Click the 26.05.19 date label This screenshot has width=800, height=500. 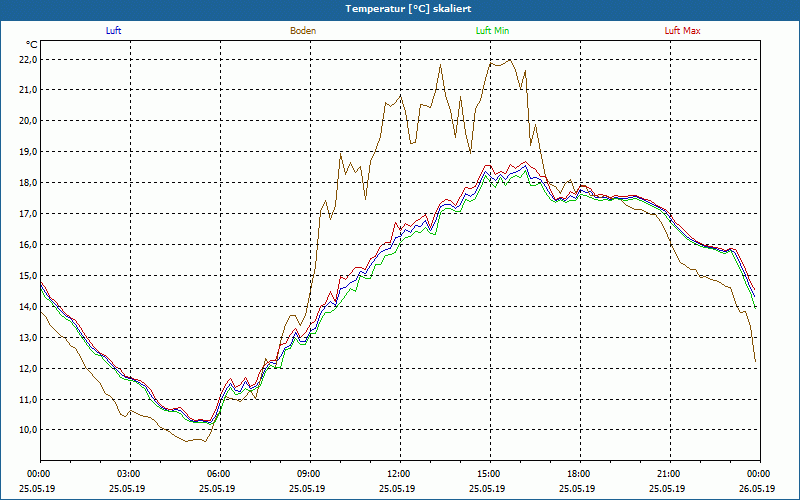[758, 488]
